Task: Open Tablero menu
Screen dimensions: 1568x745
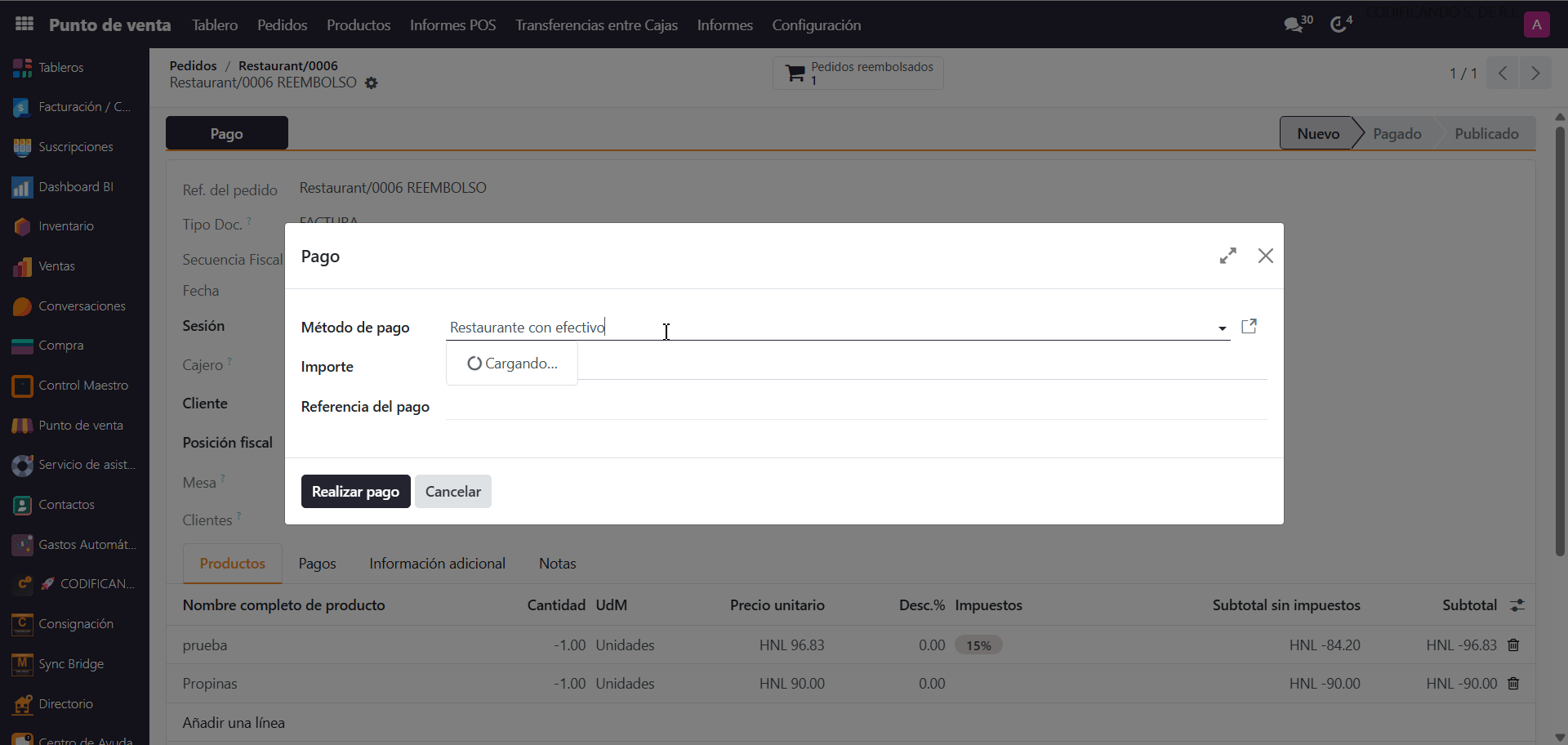Action: (x=215, y=25)
